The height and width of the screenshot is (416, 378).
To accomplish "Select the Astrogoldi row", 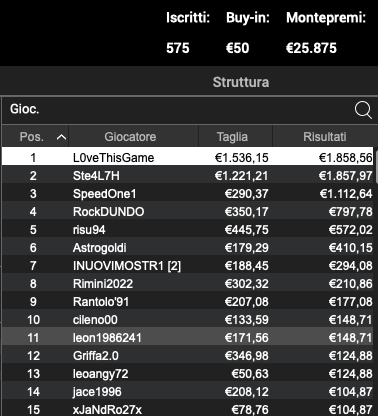I will (187, 247).
